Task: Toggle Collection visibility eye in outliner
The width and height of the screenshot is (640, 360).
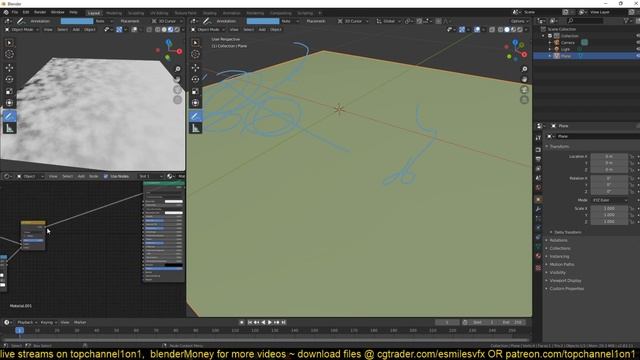Action: (x=638, y=36)
